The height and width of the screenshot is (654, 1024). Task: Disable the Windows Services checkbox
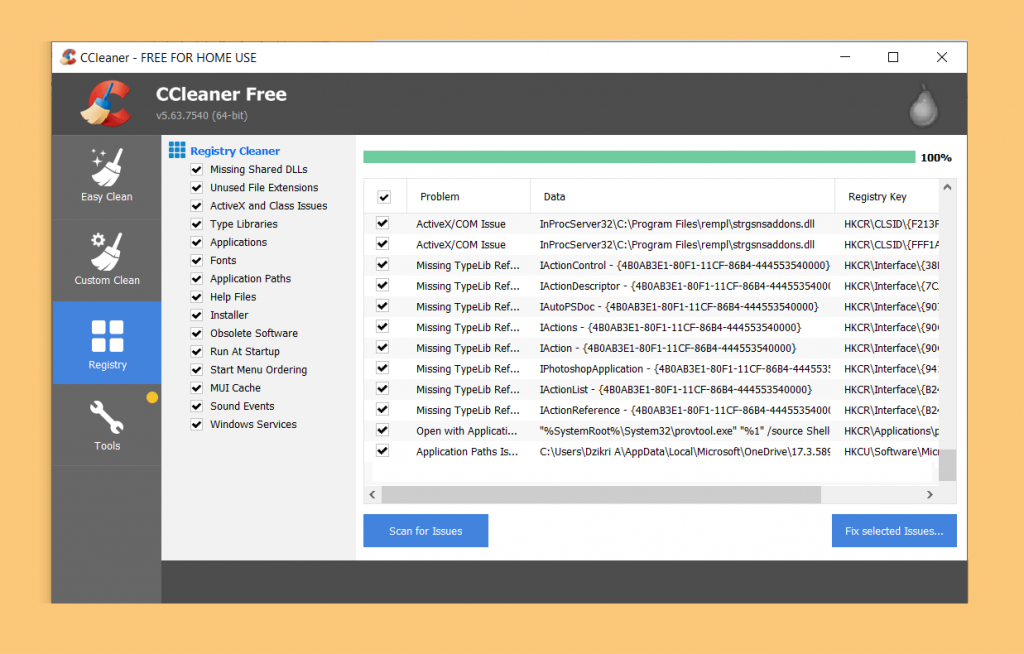click(197, 425)
